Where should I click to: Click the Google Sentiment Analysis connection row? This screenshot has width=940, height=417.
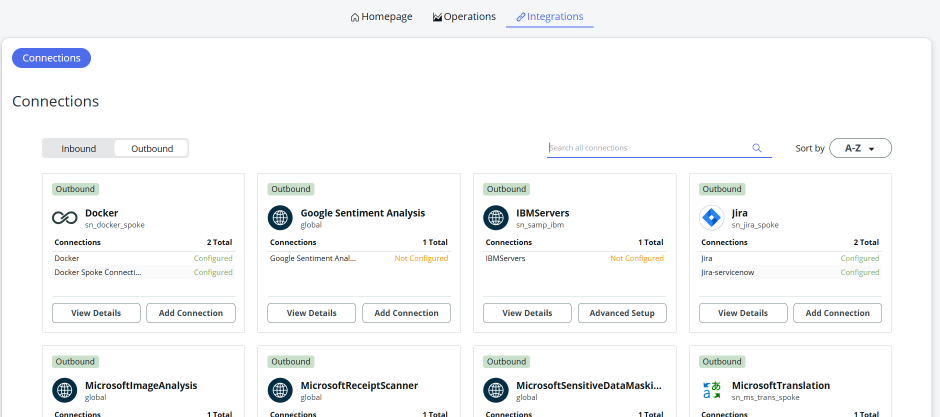coord(358,258)
